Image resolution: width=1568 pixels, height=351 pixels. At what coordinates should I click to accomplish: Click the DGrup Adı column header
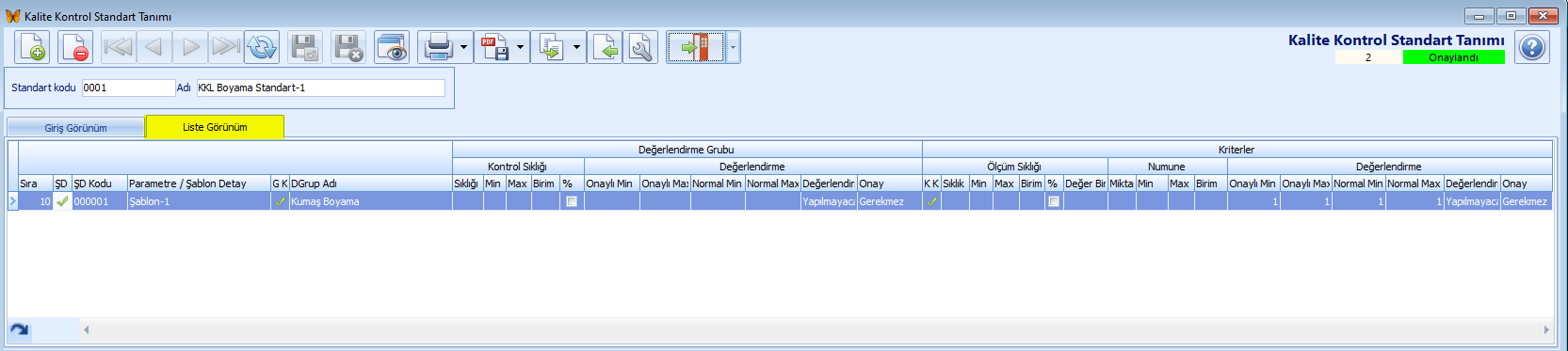pyautogui.click(x=370, y=183)
